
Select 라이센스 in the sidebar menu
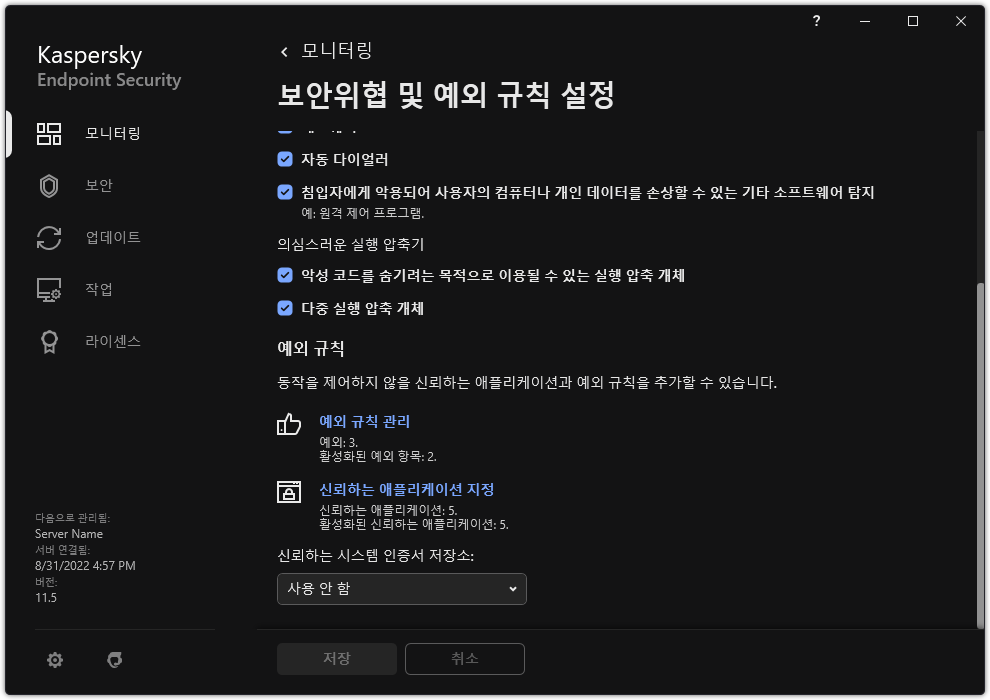point(113,341)
